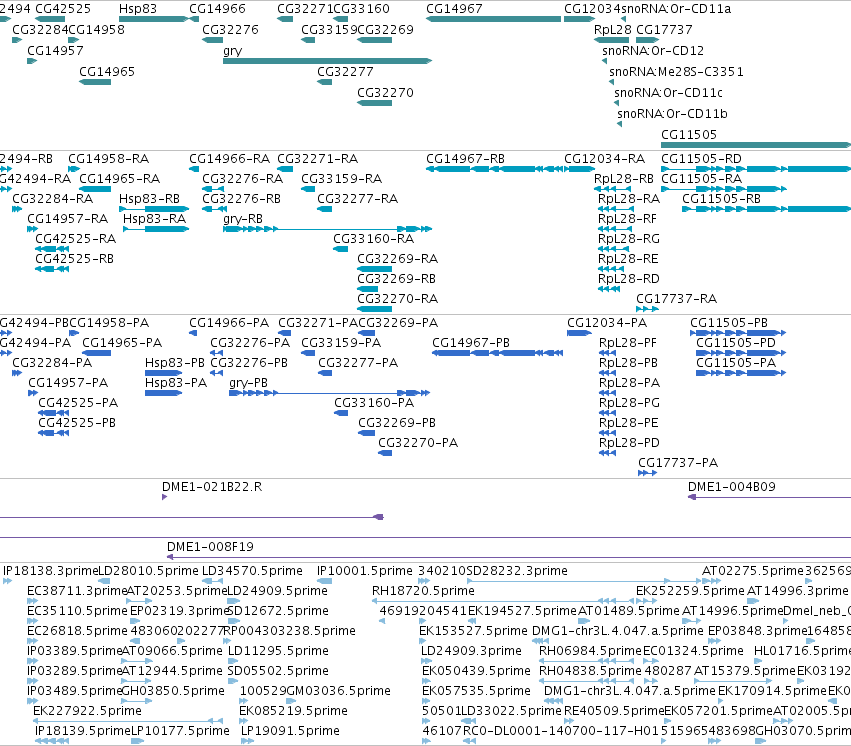This screenshot has height=746, width=851.
Task: Click the CG17737 gene label
Action: coord(664,30)
